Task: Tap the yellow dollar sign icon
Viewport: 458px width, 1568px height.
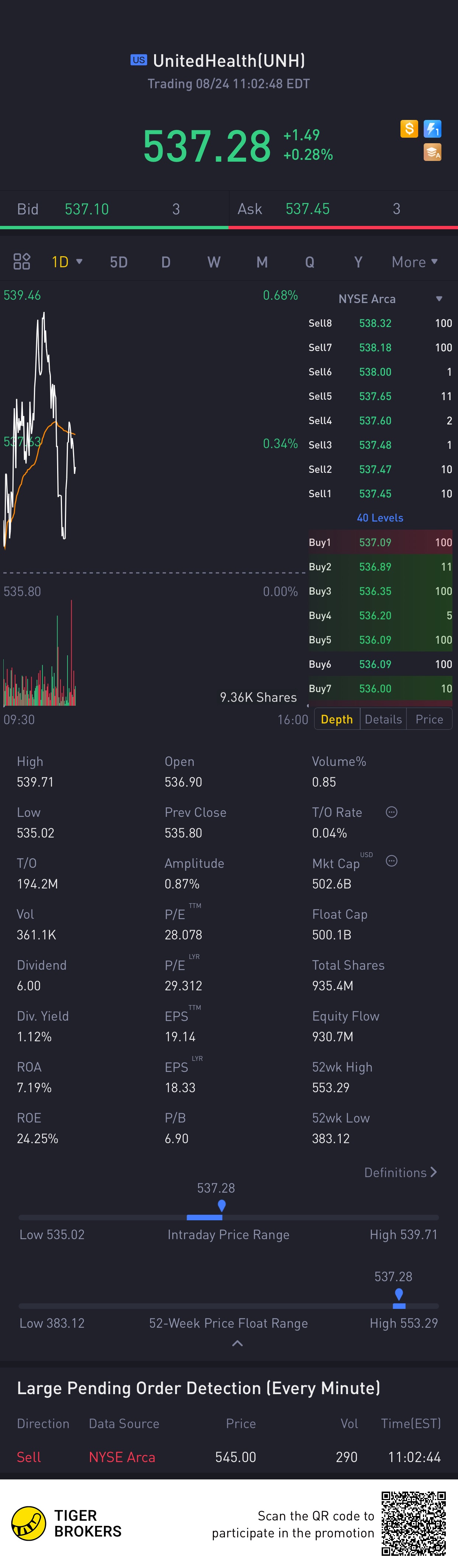Action: tap(409, 128)
